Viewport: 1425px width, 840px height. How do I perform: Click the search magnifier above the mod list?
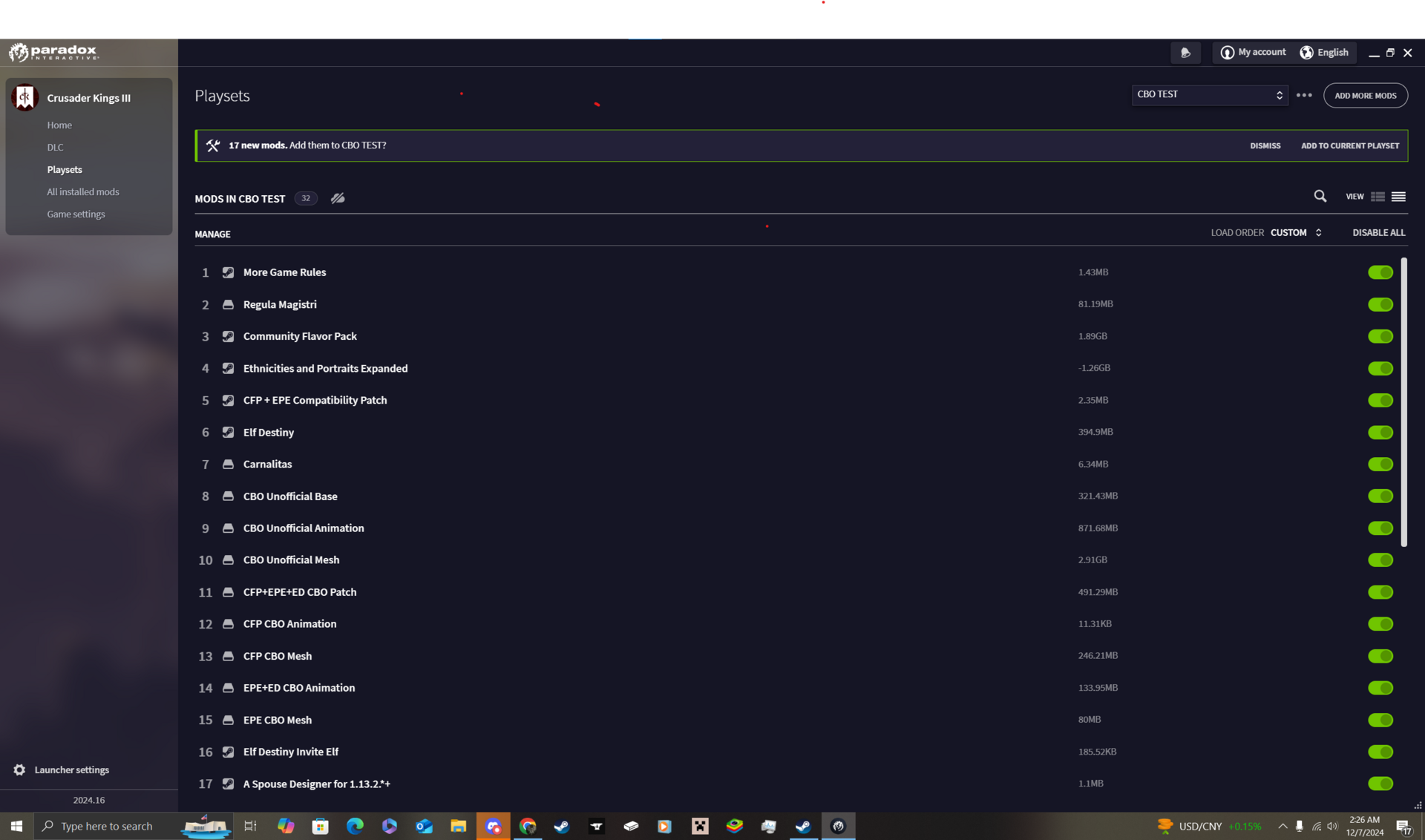click(1320, 197)
